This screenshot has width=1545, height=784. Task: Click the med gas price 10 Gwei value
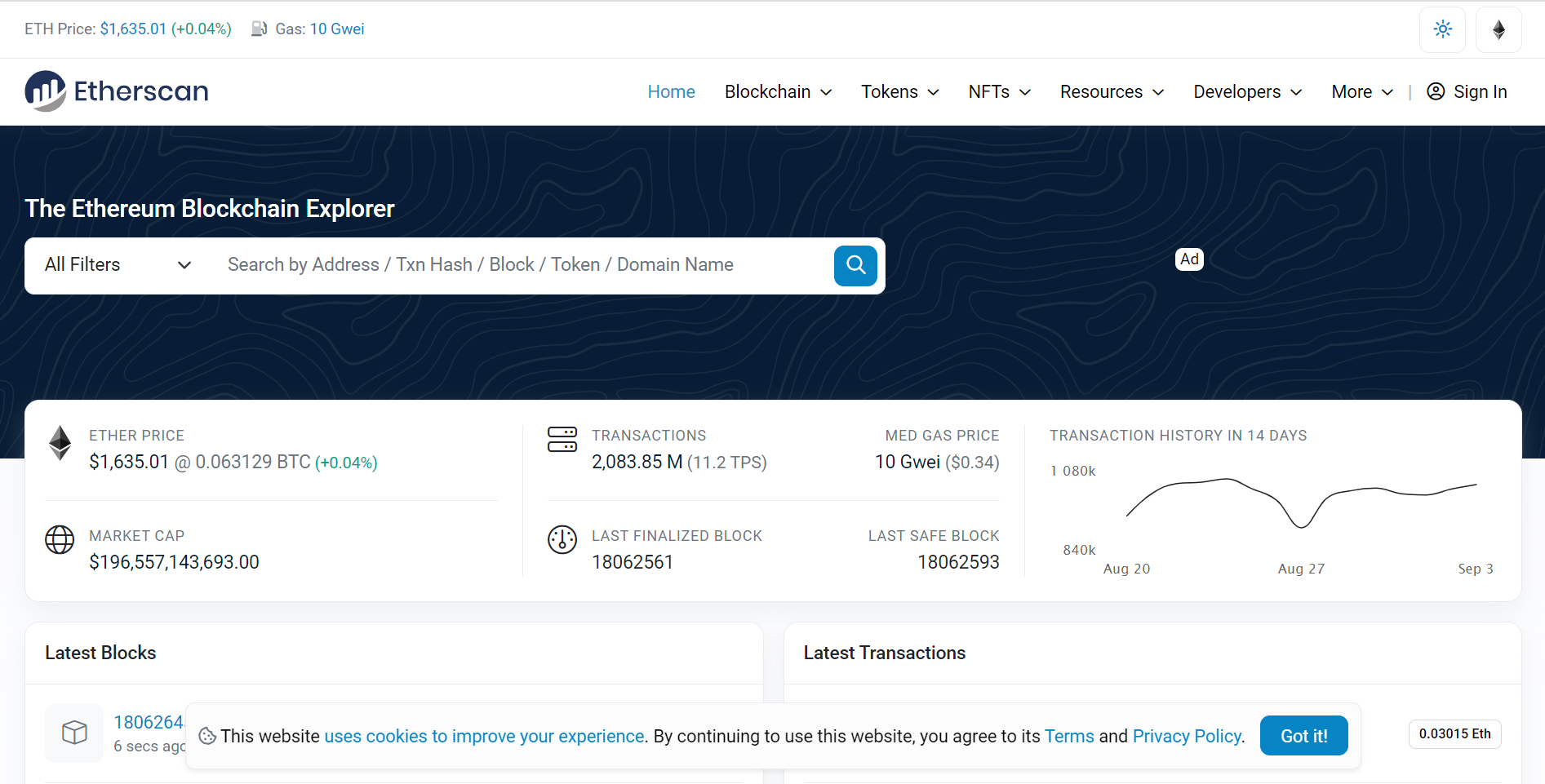click(x=908, y=462)
